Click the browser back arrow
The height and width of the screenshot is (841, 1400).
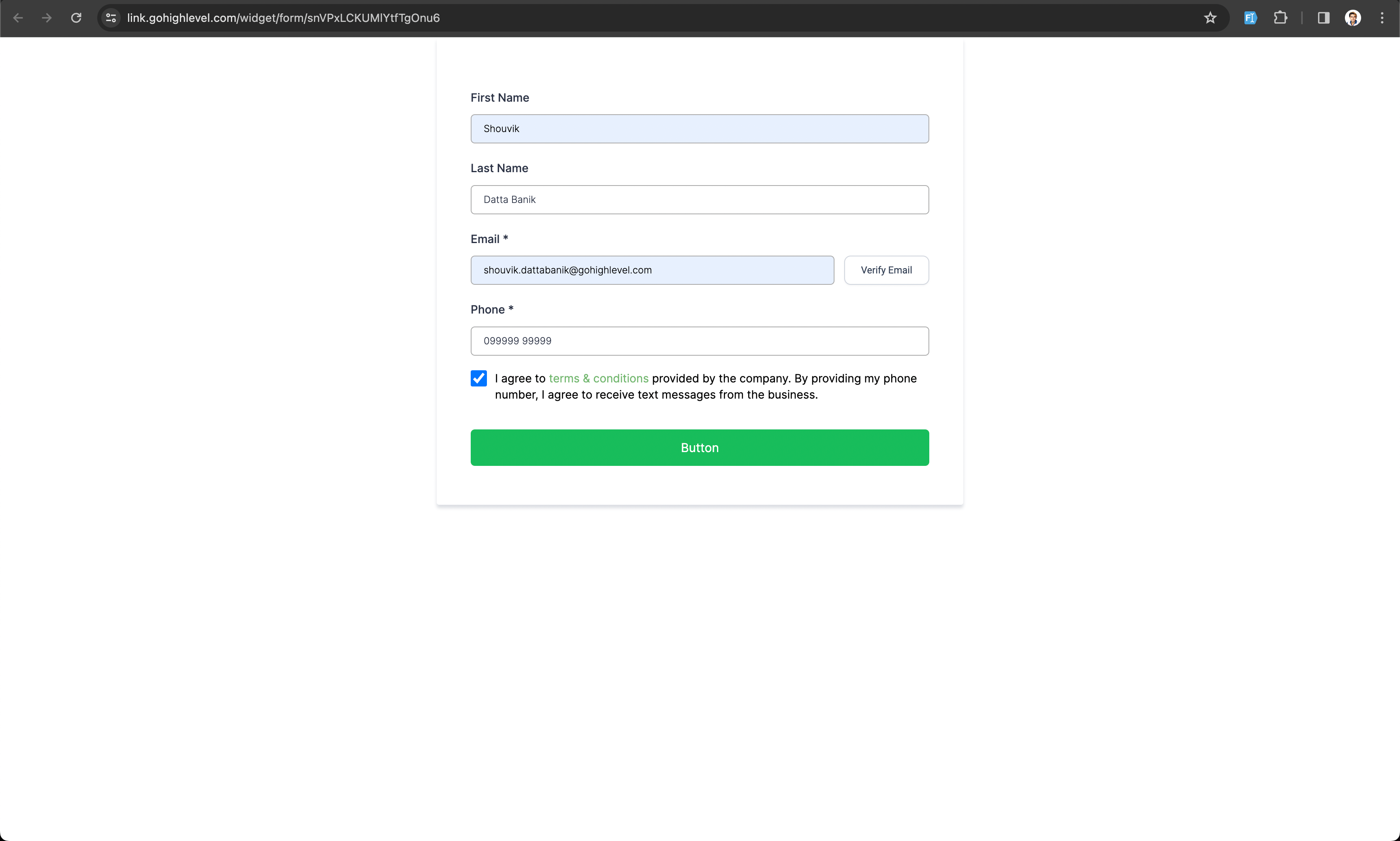click(18, 18)
